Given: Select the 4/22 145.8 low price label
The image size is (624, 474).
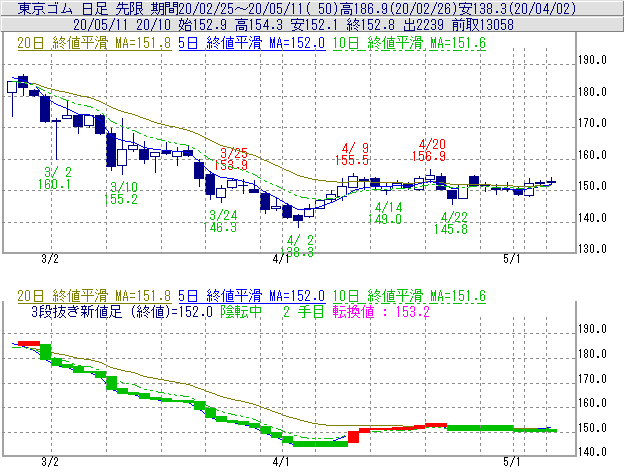Looking at the screenshot, I should 451,223.
